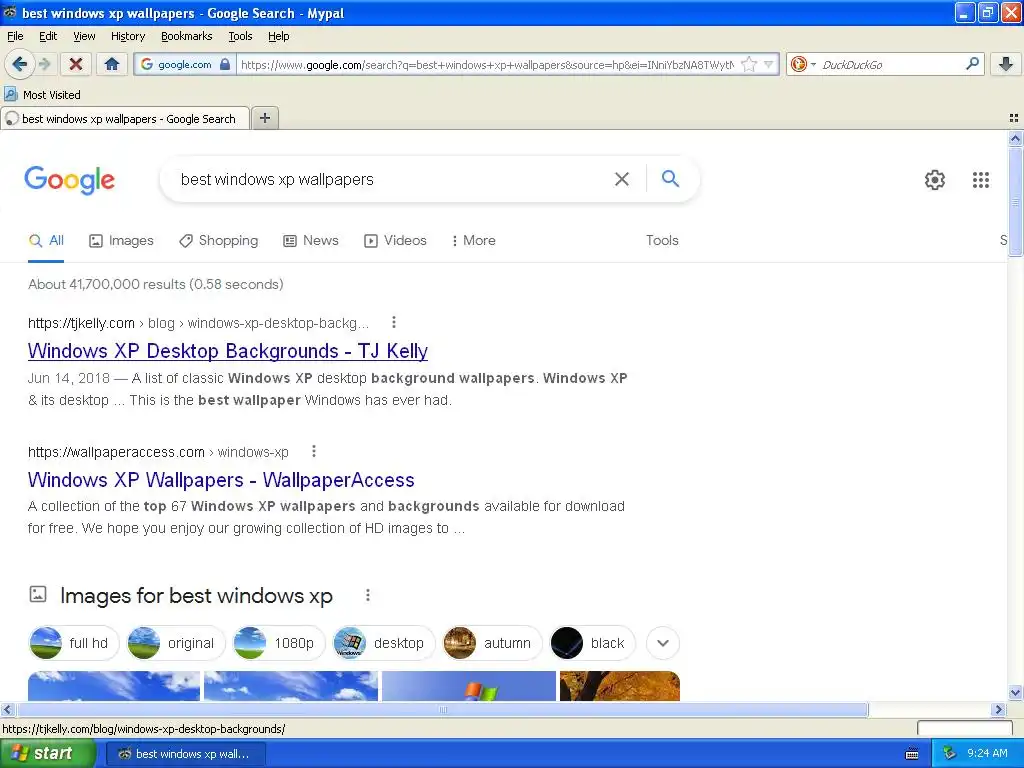The height and width of the screenshot is (768, 1024).
Task: Stop loading with the red X button
Action: [x=76, y=64]
